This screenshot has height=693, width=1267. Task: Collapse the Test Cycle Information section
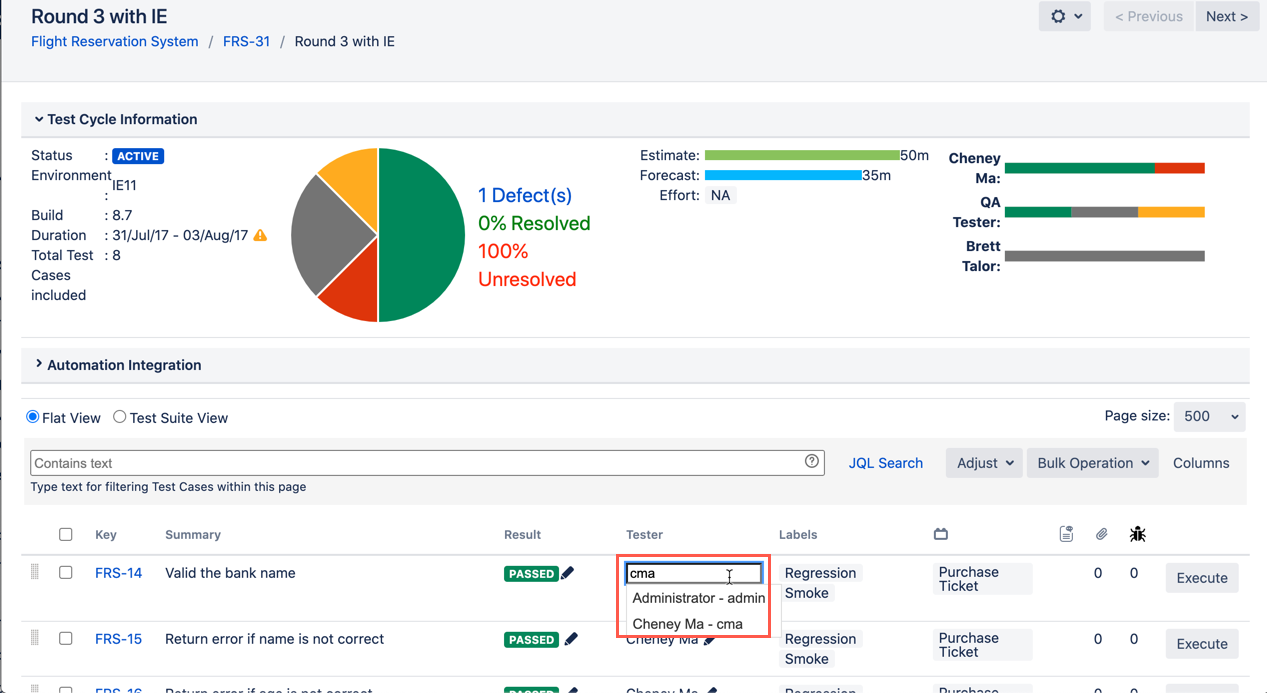(39, 119)
